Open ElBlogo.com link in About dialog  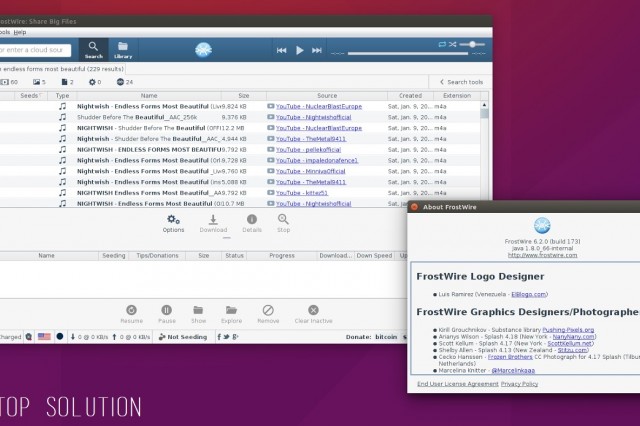(528, 294)
